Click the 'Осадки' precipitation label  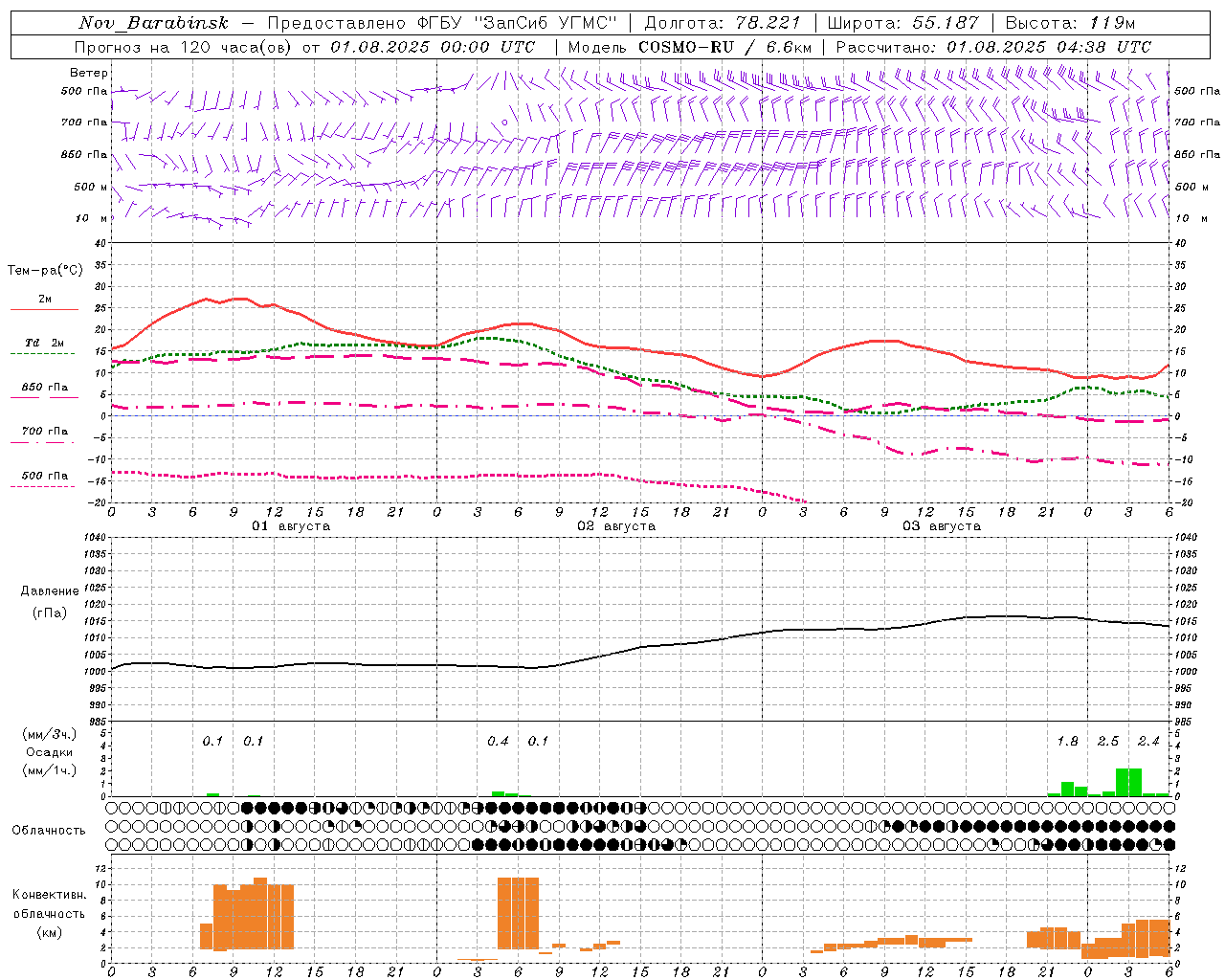coord(49,752)
